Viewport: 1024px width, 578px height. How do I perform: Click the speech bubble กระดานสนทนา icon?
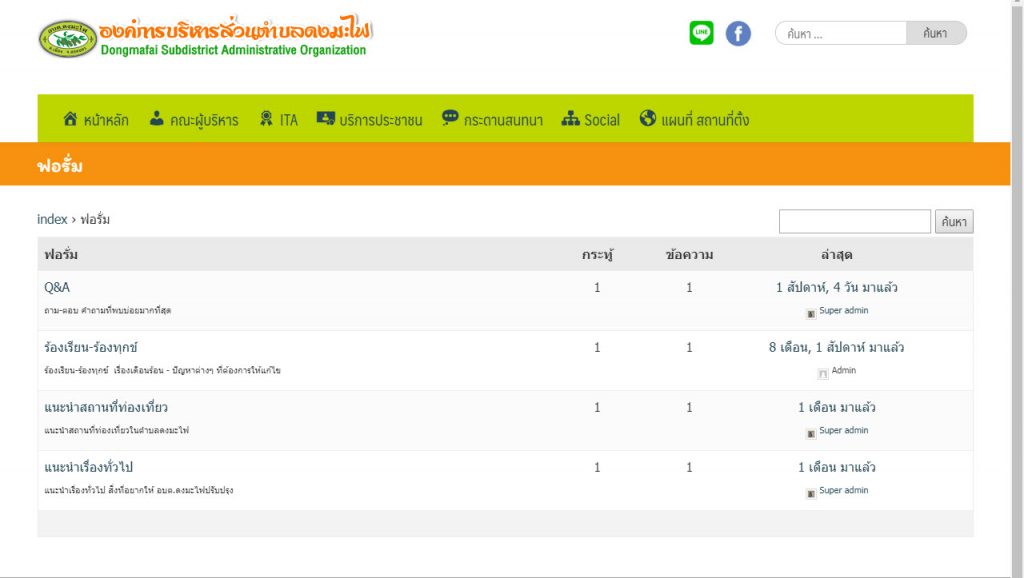click(450, 118)
